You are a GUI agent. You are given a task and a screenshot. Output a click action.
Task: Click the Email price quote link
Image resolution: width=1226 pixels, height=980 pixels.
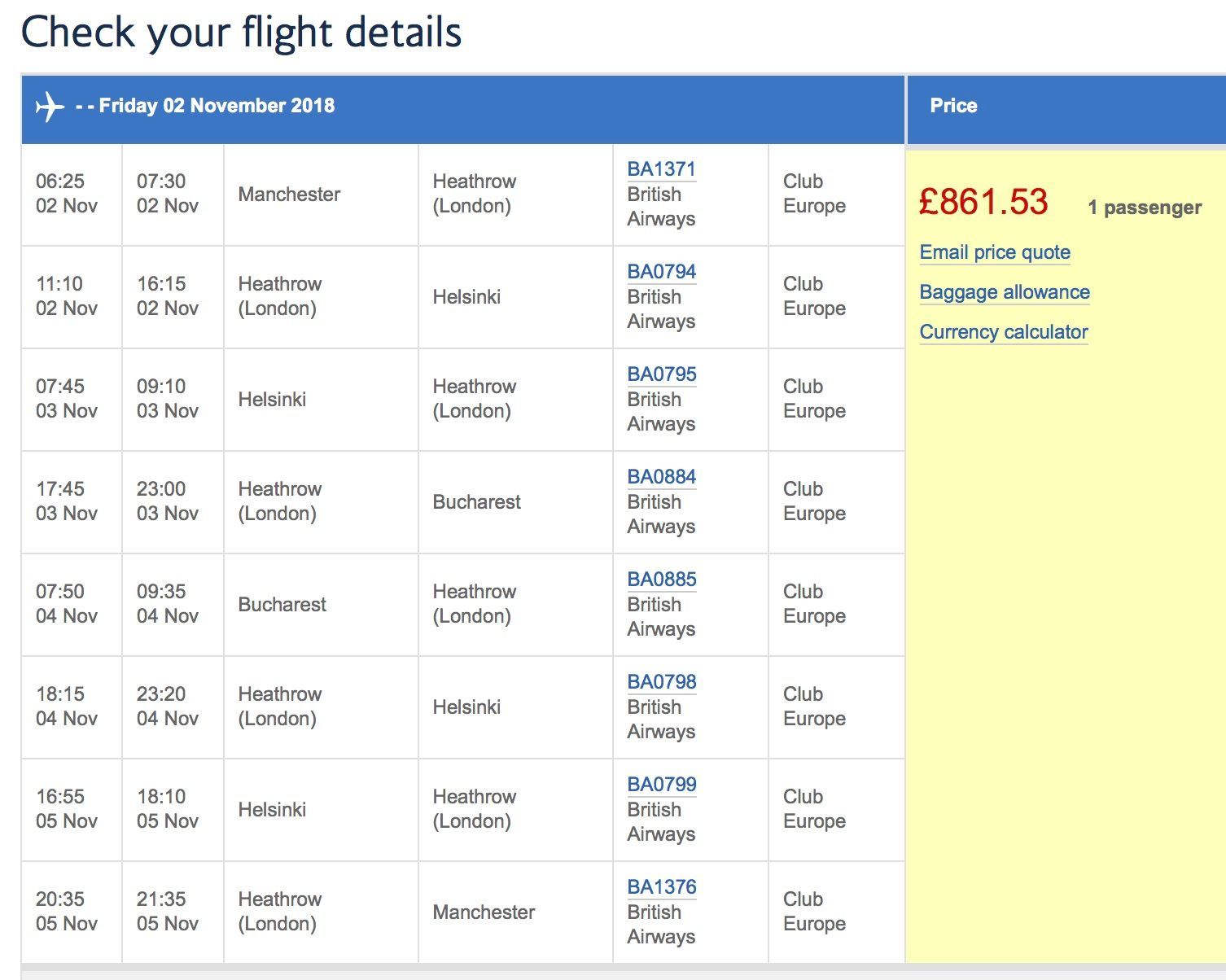pyautogui.click(x=995, y=252)
